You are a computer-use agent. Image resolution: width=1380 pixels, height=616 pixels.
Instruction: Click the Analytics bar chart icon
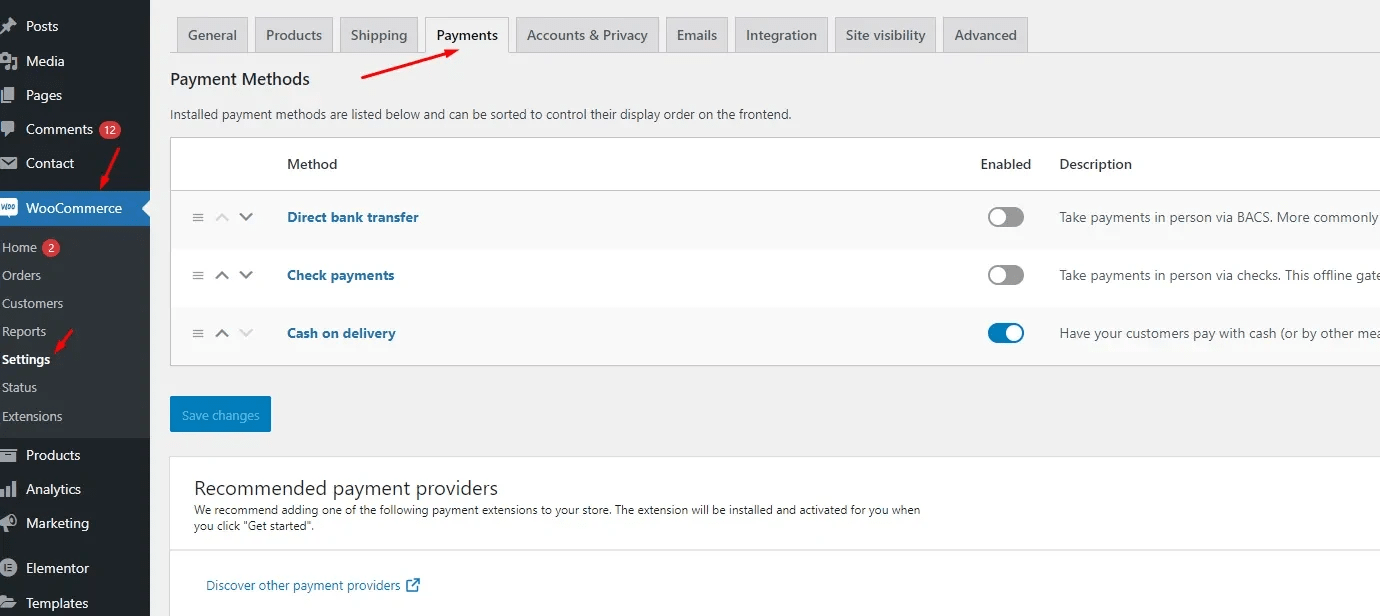[x=9, y=489]
